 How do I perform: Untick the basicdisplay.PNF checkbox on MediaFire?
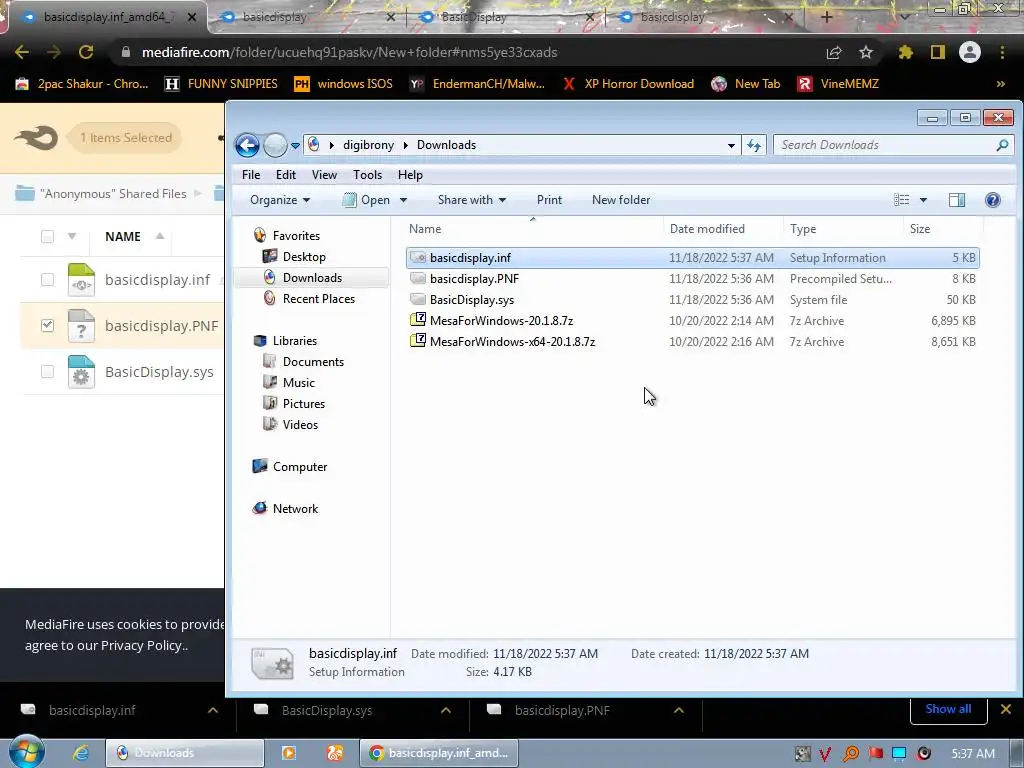pyautogui.click(x=47, y=325)
